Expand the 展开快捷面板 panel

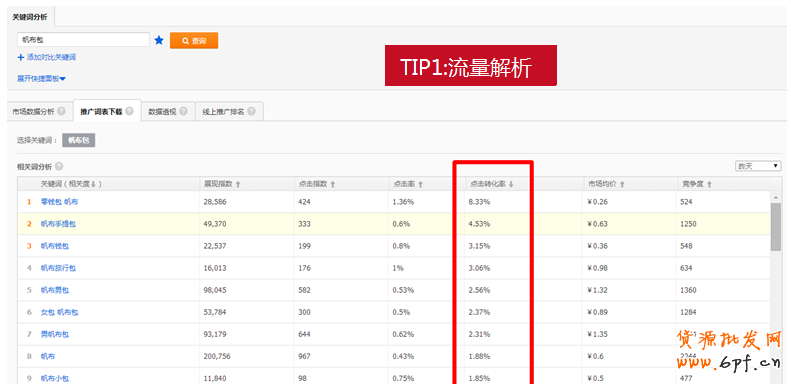click(41, 79)
